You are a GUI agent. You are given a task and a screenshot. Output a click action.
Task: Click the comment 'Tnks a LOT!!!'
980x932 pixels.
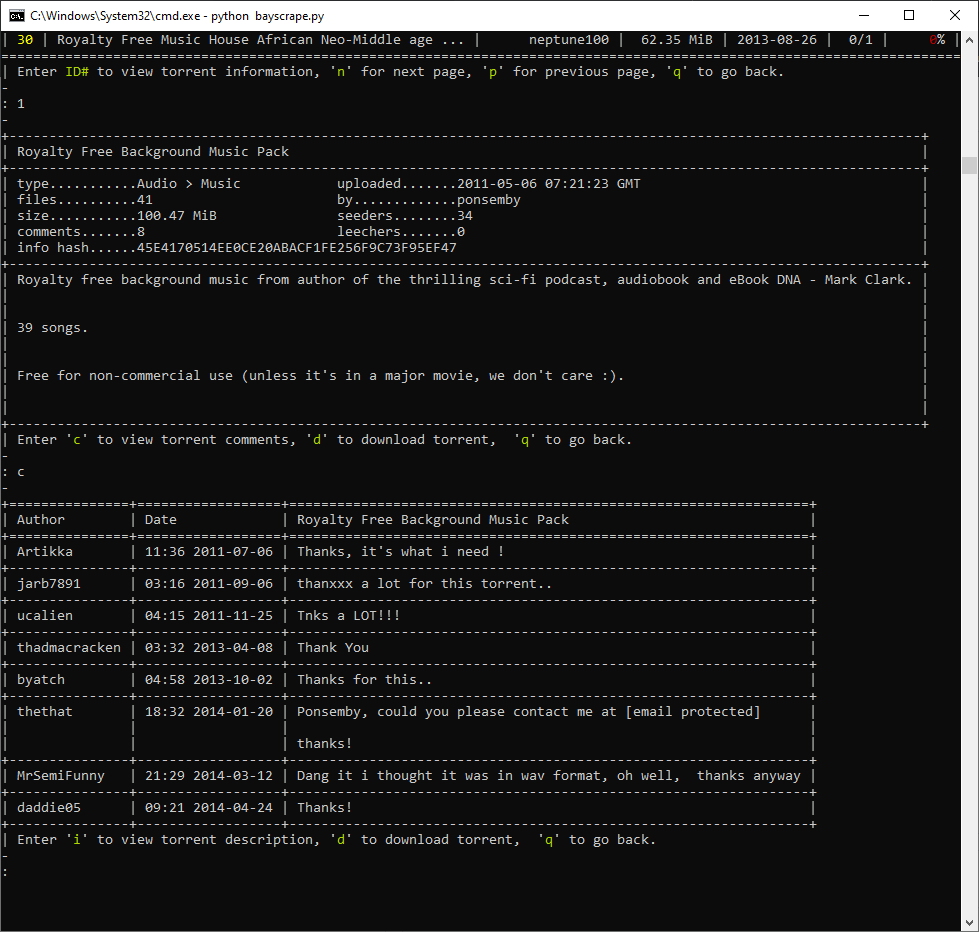349,616
